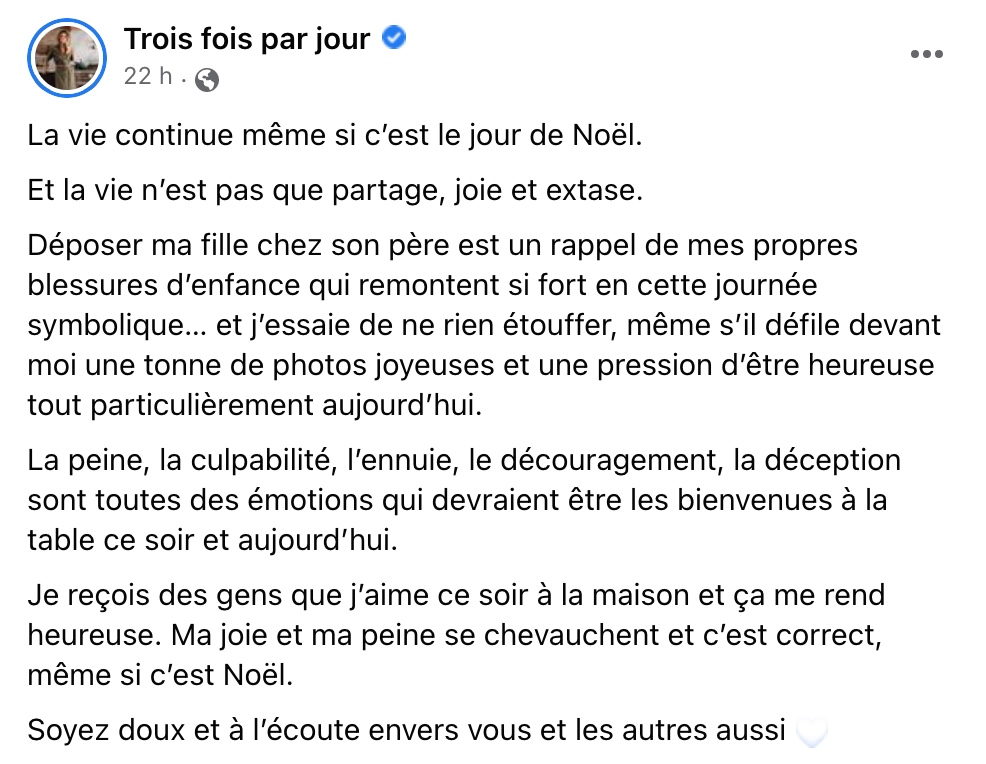Click the word culpabilité in the post

(260, 461)
